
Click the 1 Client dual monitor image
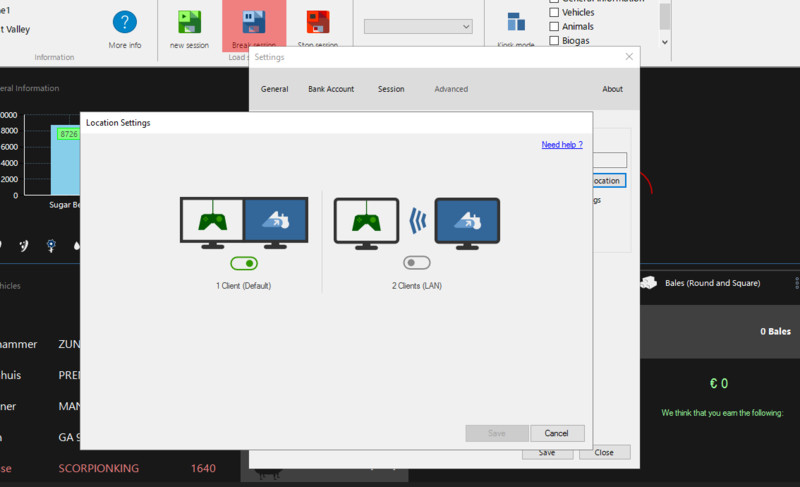coord(244,220)
